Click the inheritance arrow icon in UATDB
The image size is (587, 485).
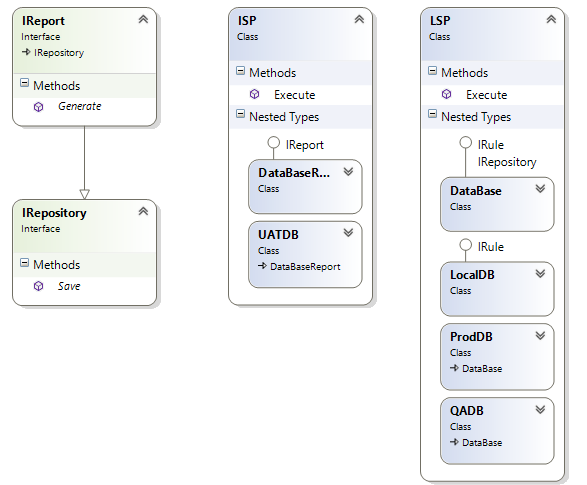pos(262,266)
